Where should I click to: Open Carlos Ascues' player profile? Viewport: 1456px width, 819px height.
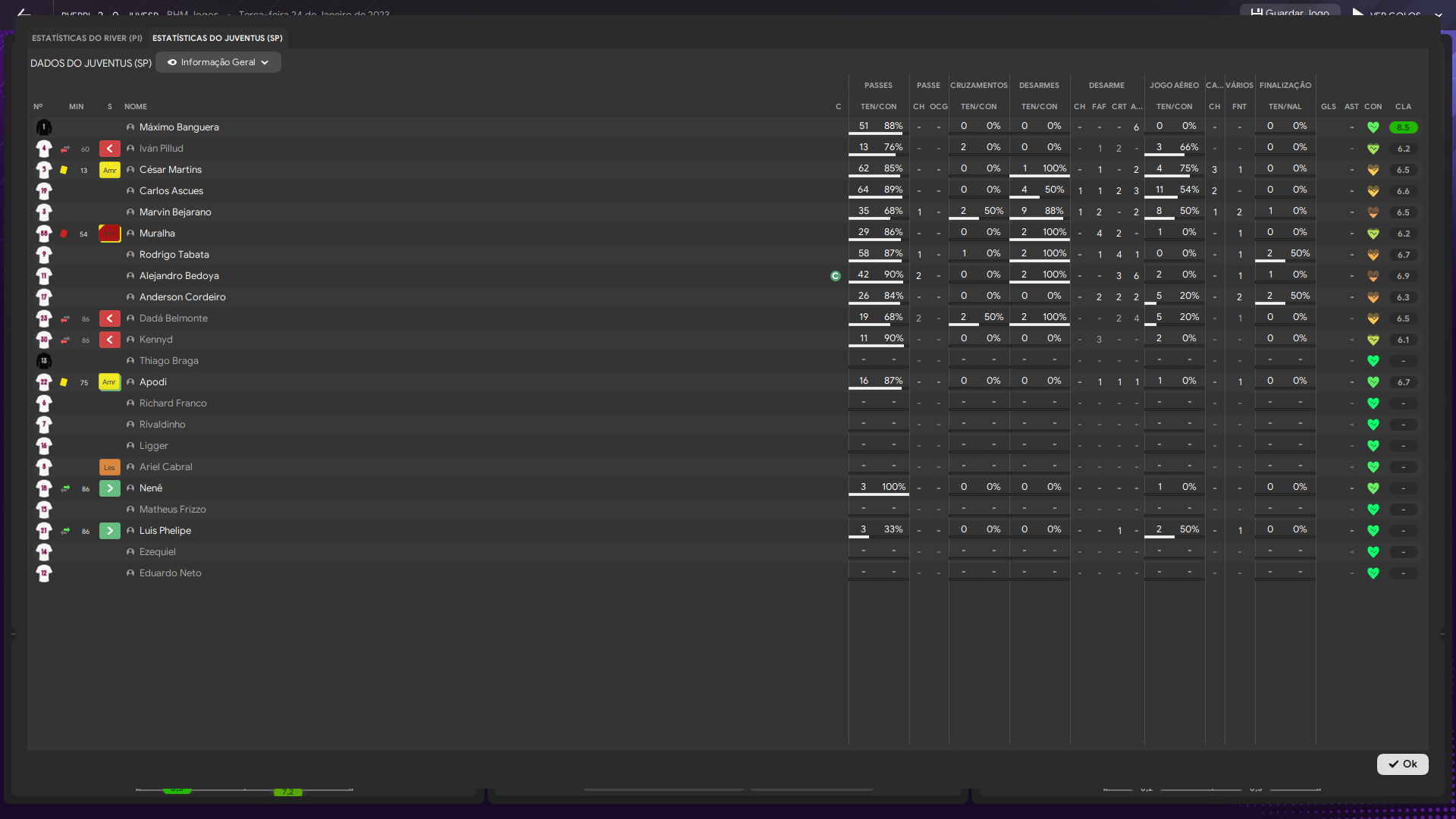(x=171, y=191)
